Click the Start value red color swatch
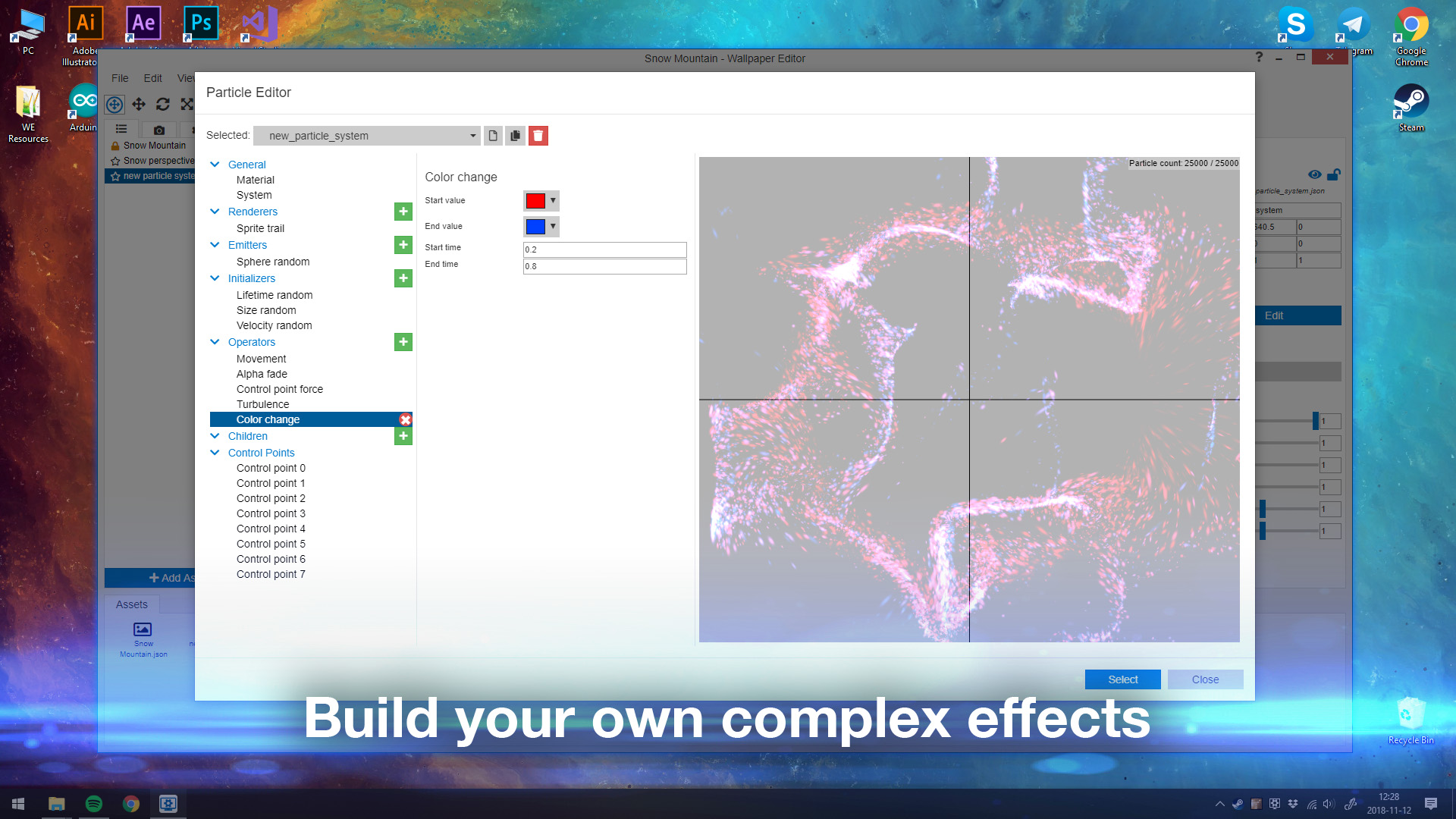Viewport: 1456px width, 819px height. [x=535, y=200]
